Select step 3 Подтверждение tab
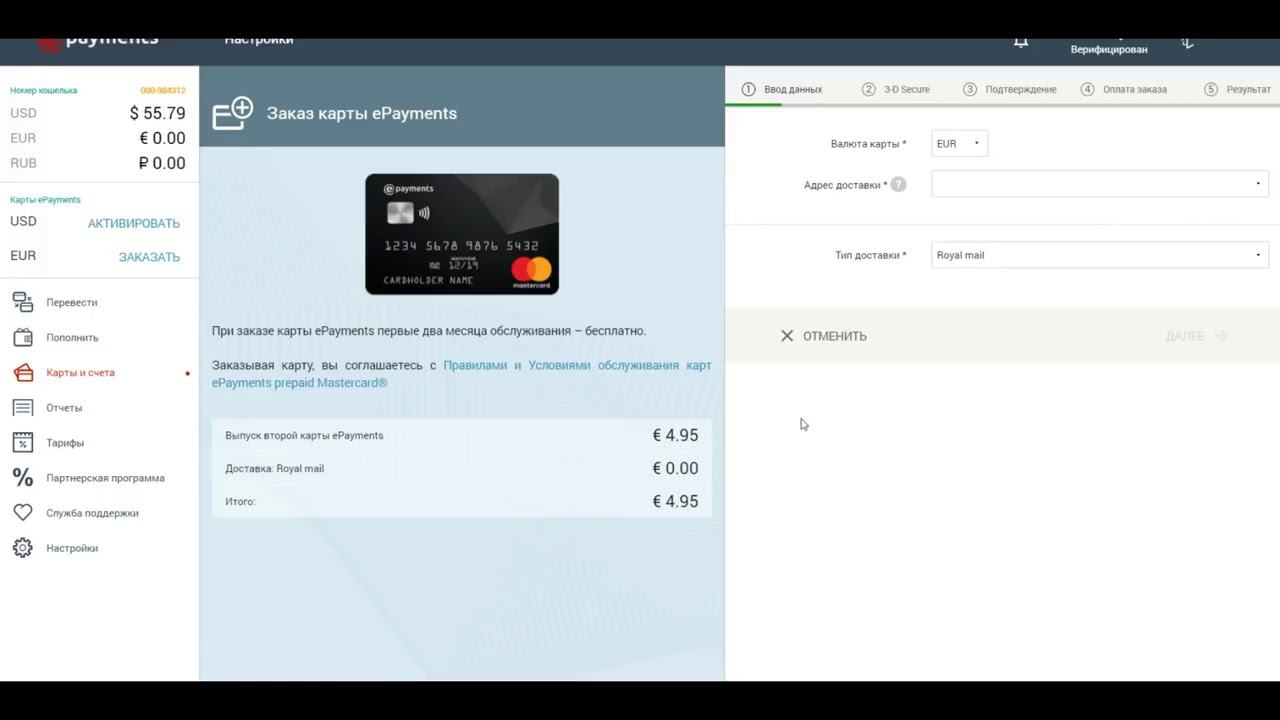 click(1010, 89)
